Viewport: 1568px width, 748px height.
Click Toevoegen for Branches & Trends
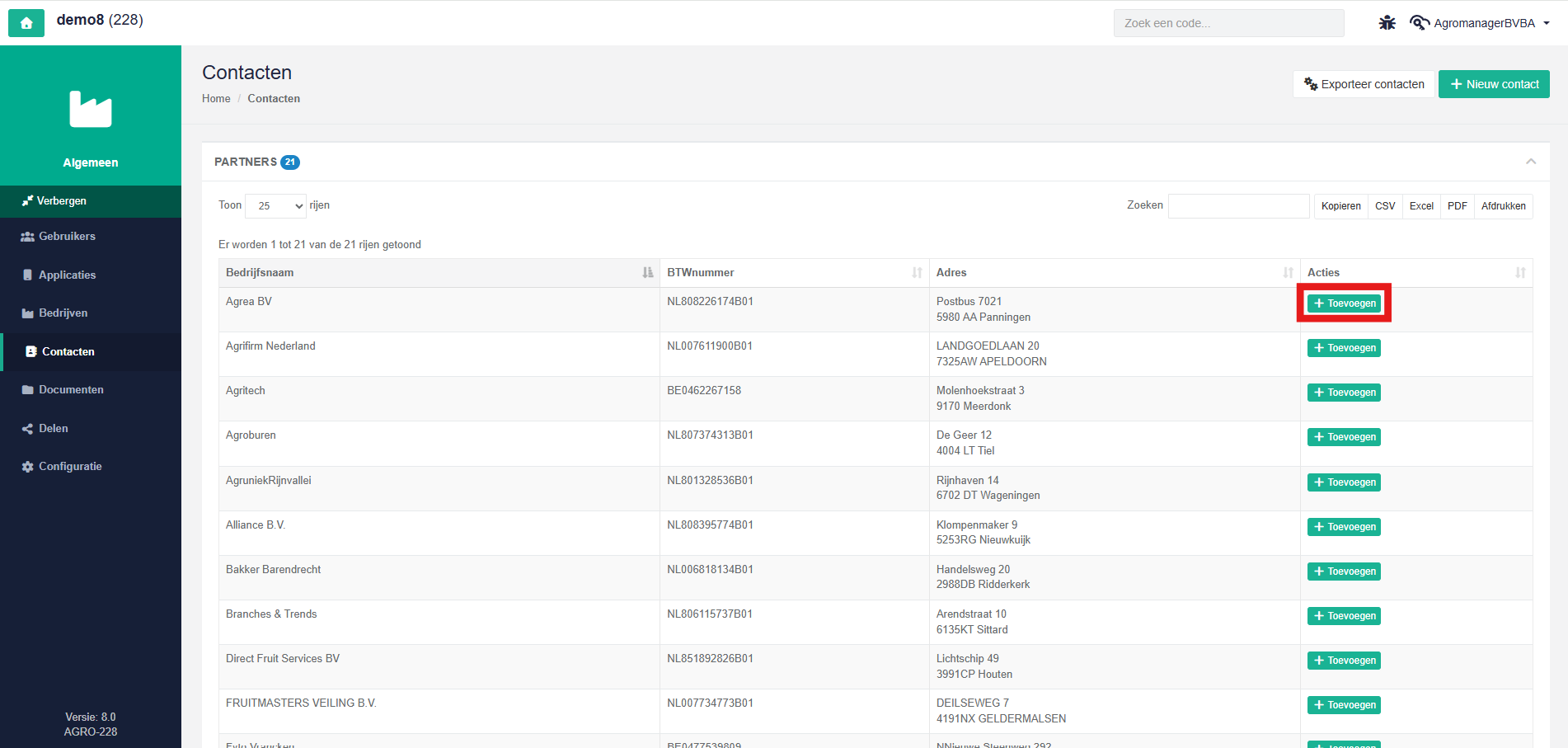(x=1344, y=616)
